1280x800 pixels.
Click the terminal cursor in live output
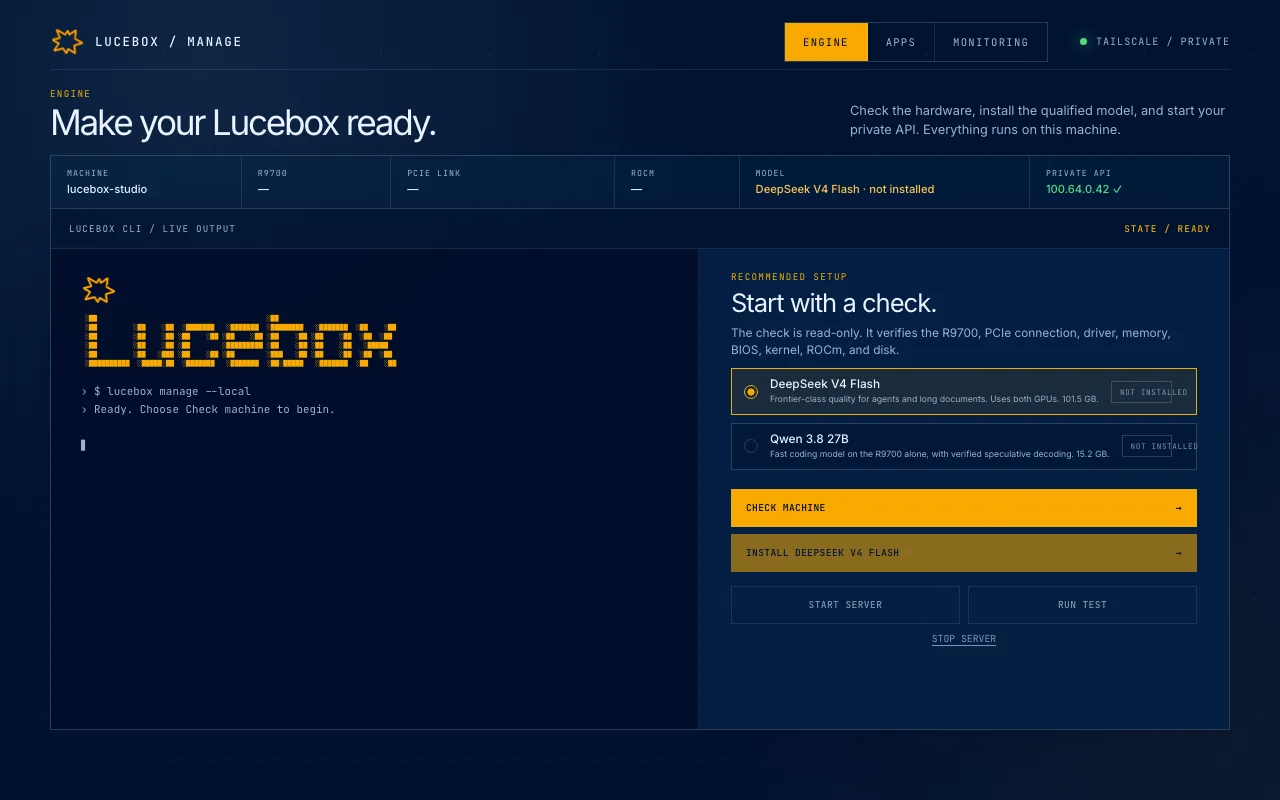83,445
